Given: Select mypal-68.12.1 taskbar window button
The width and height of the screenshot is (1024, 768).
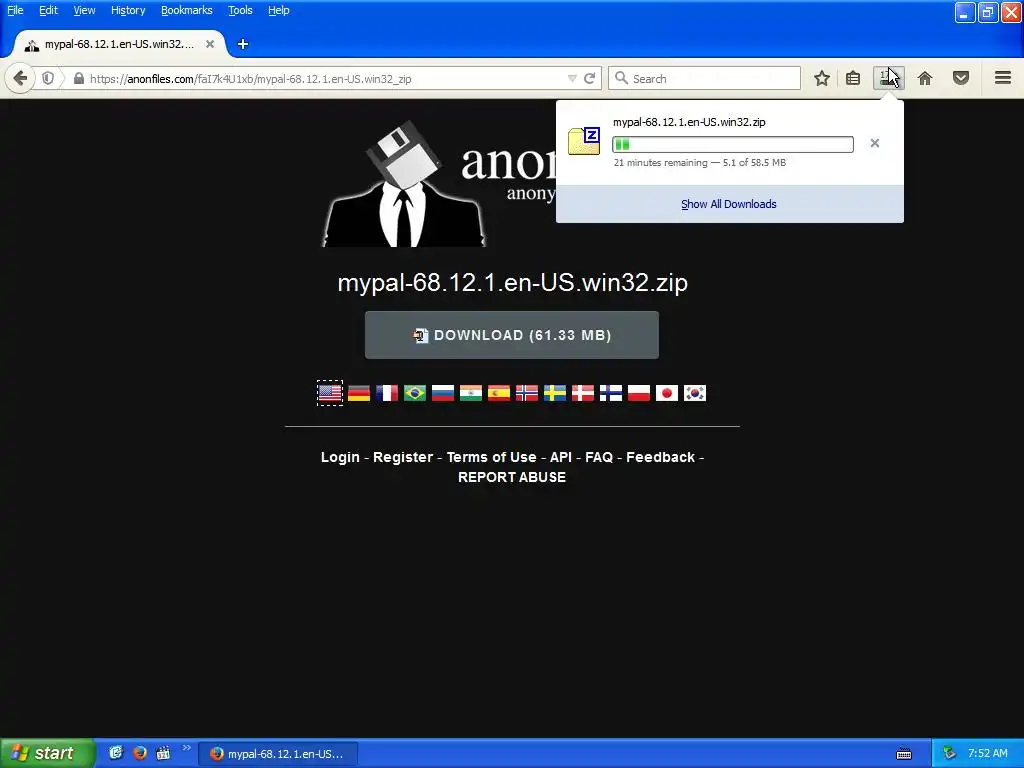Looking at the screenshot, I should 278,754.
